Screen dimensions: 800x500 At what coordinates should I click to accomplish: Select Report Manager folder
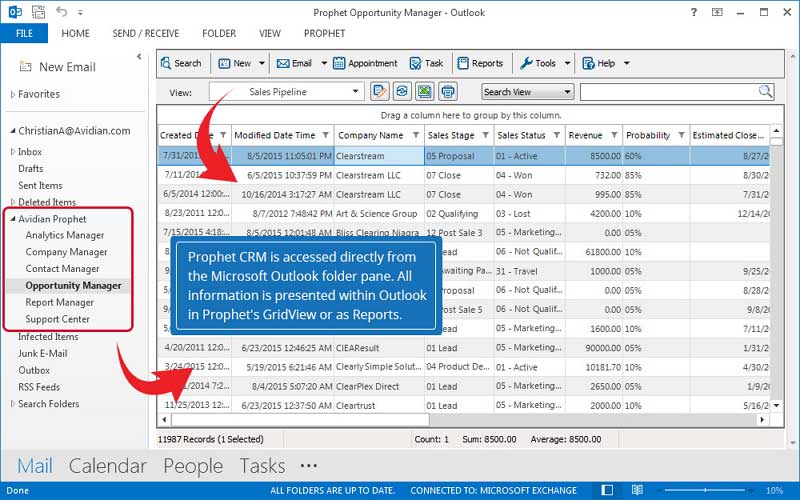pos(60,303)
